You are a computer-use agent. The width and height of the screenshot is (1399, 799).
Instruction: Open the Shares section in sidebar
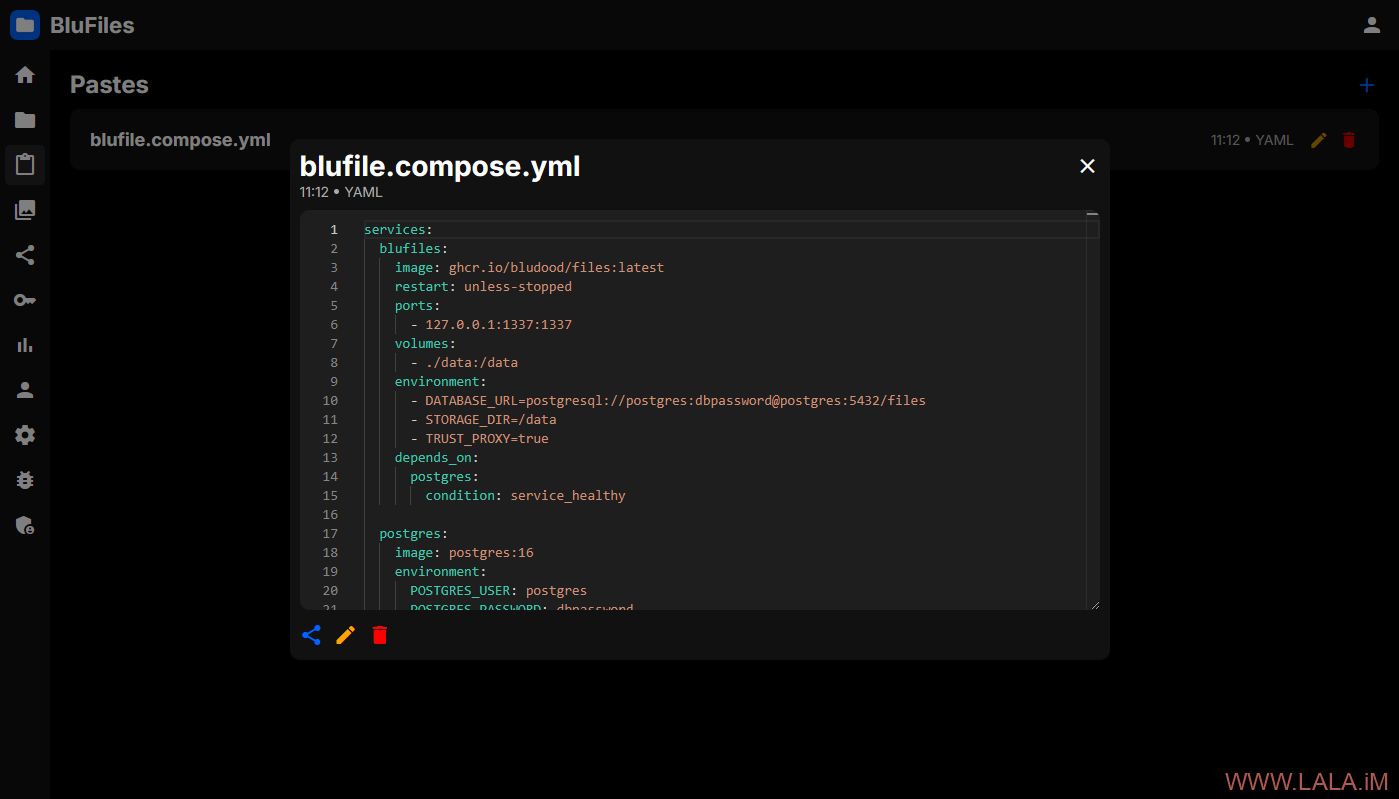tap(25, 255)
